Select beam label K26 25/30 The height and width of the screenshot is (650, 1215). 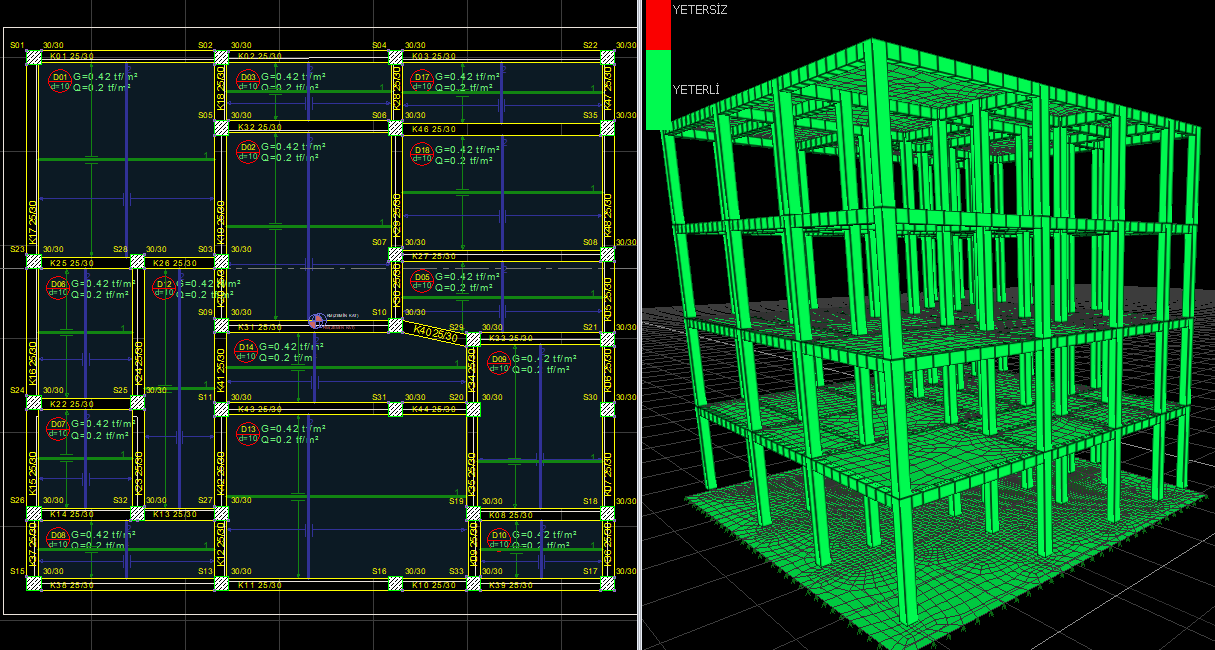174,263
